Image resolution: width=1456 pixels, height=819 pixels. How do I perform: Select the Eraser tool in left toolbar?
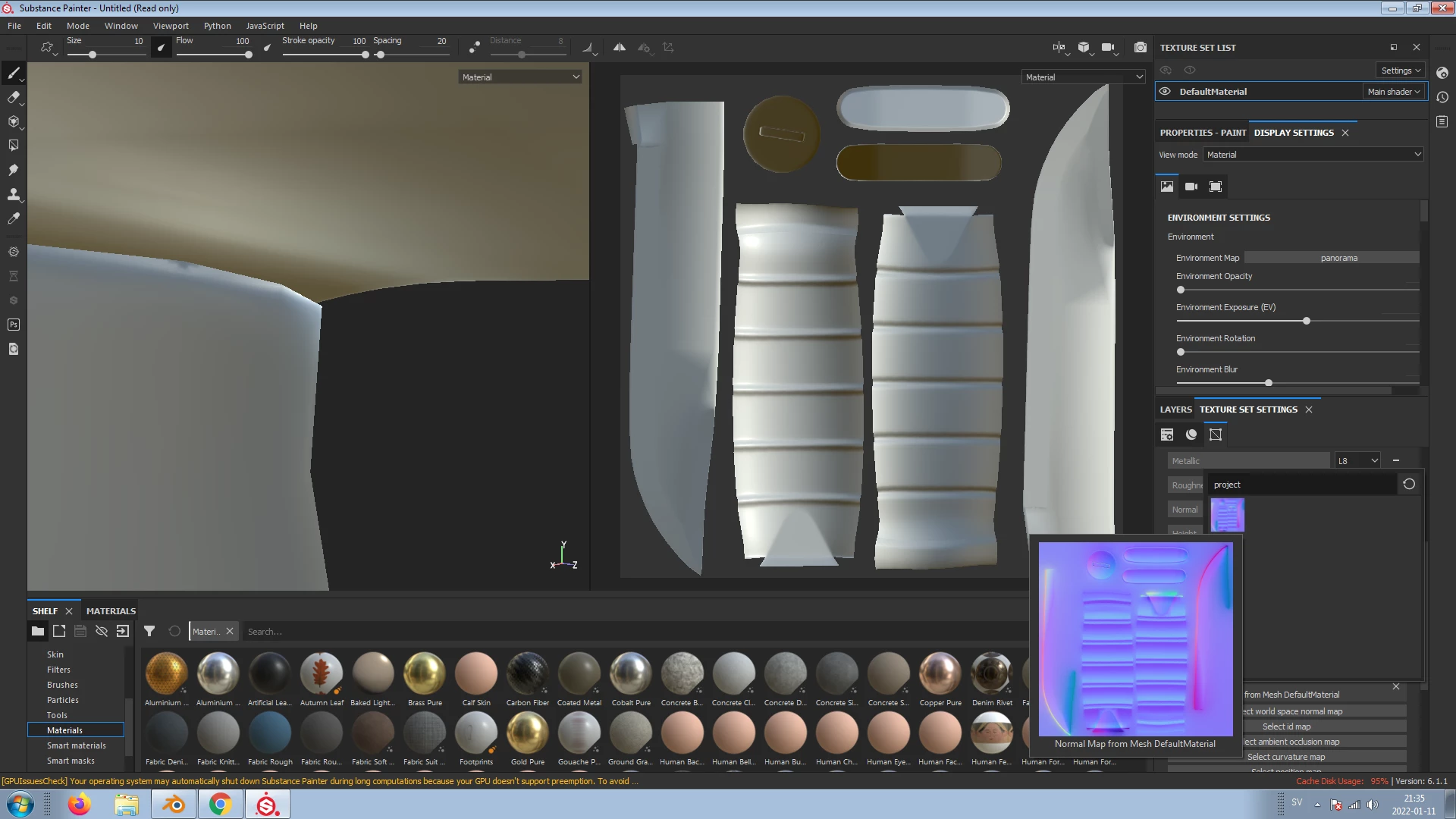point(13,97)
